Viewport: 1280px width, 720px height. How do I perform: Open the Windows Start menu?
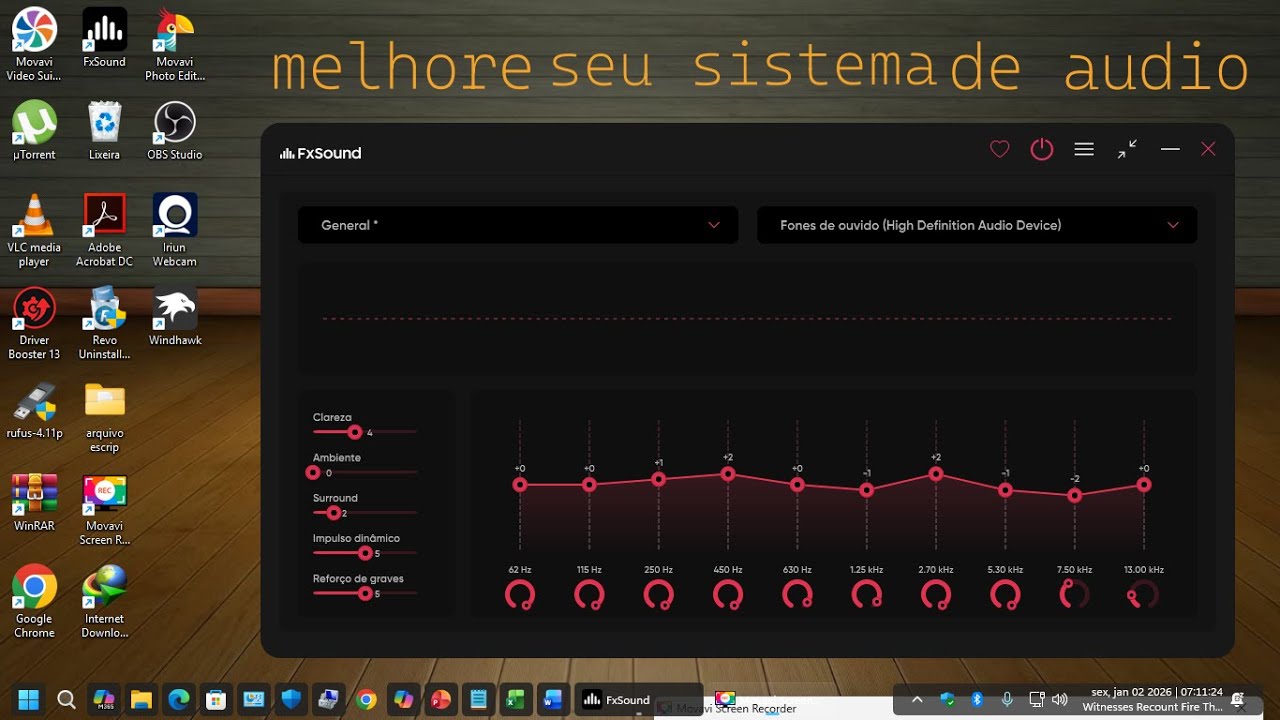(29, 699)
